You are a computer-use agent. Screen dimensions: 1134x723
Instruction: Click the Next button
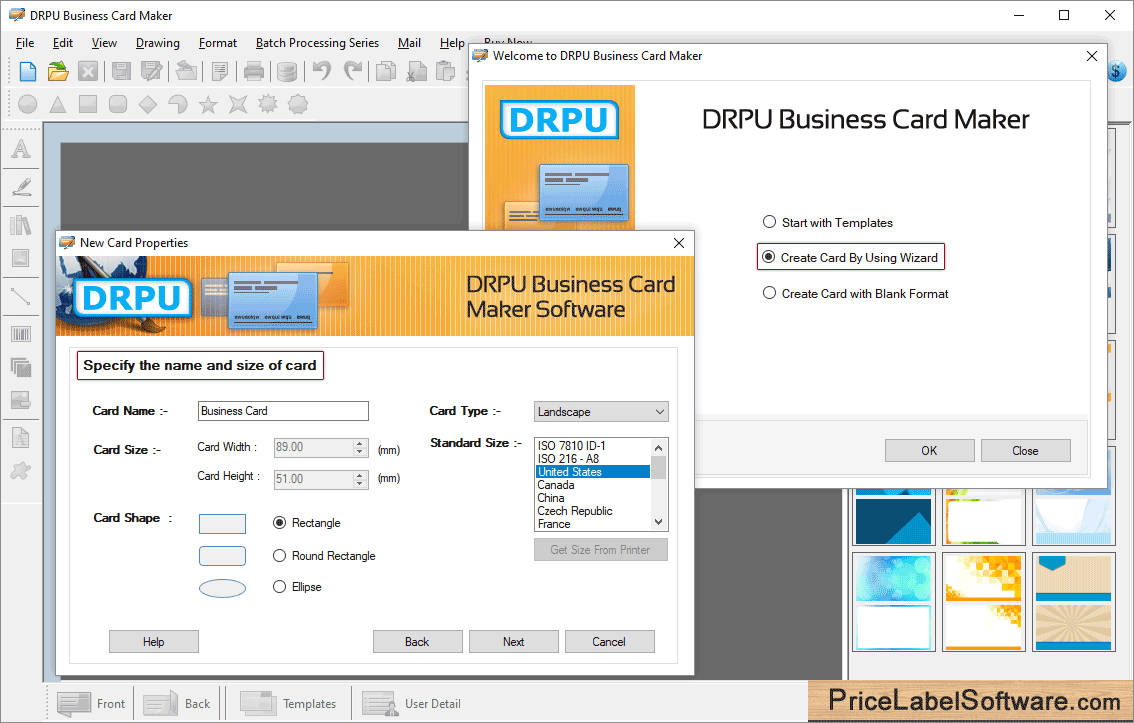point(513,641)
